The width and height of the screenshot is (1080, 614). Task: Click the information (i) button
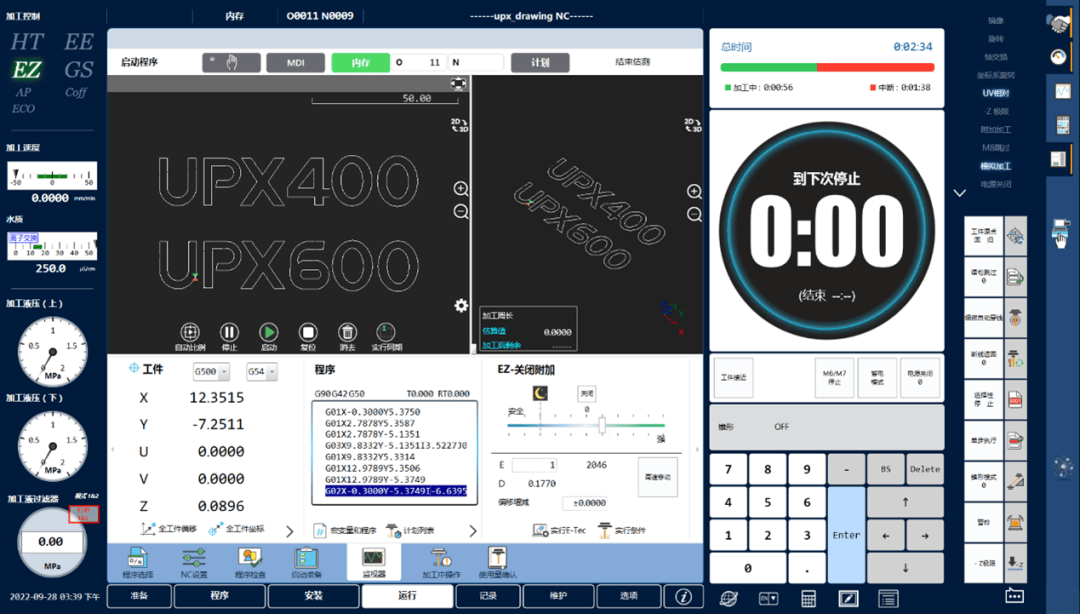[x=683, y=596]
